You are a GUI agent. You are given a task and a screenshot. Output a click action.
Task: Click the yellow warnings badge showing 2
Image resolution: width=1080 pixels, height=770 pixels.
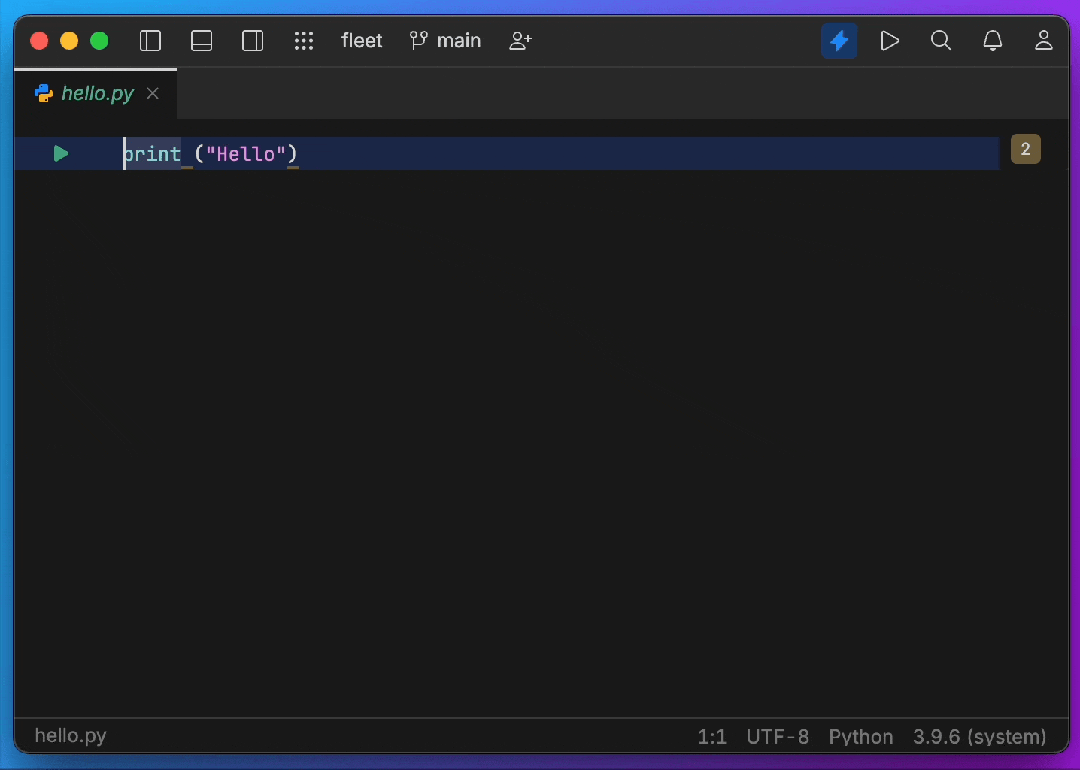1026,149
